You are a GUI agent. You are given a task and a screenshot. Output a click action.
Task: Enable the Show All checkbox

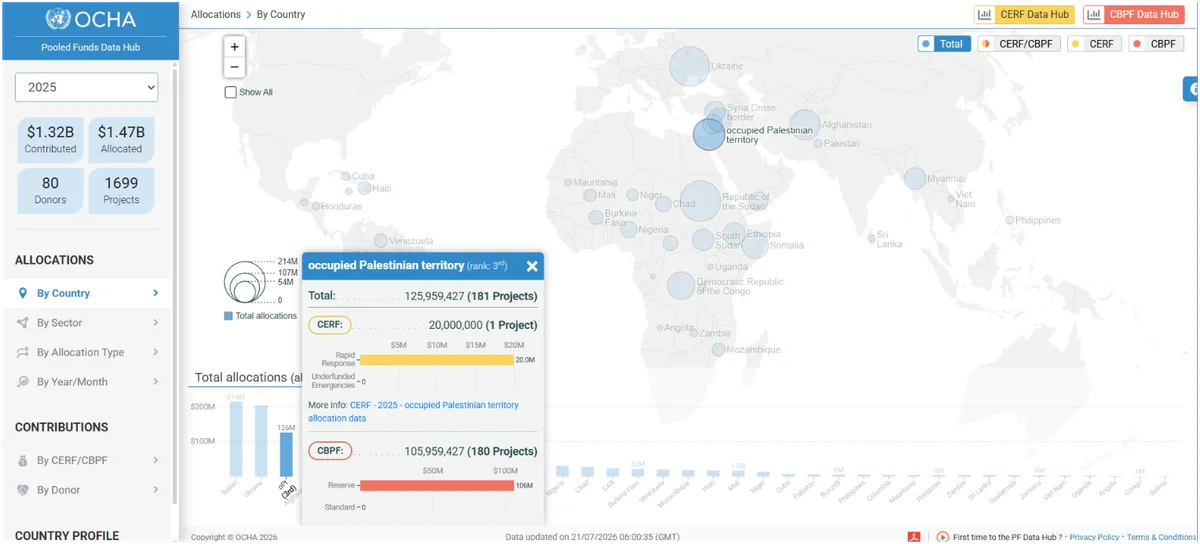tap(231, 92)
